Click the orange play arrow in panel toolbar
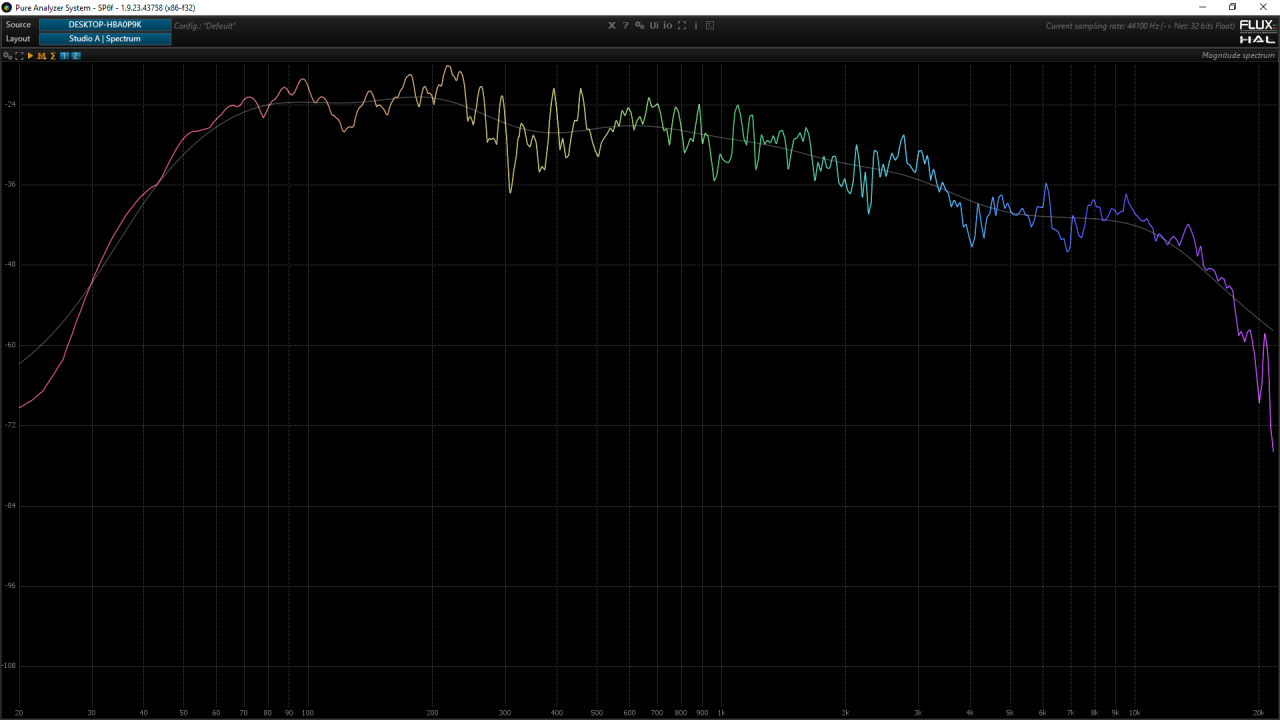The height and width of the screenshot is (720, 1280). click(30, 56)
